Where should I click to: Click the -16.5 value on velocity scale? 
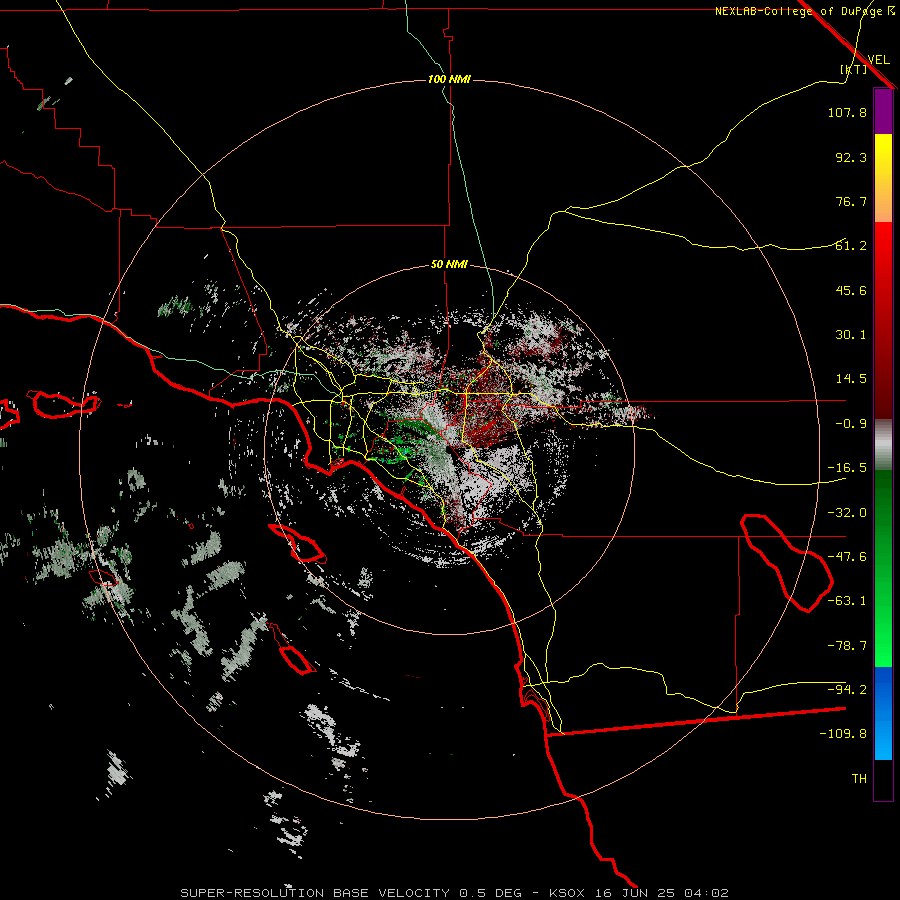tap(847, 468)
